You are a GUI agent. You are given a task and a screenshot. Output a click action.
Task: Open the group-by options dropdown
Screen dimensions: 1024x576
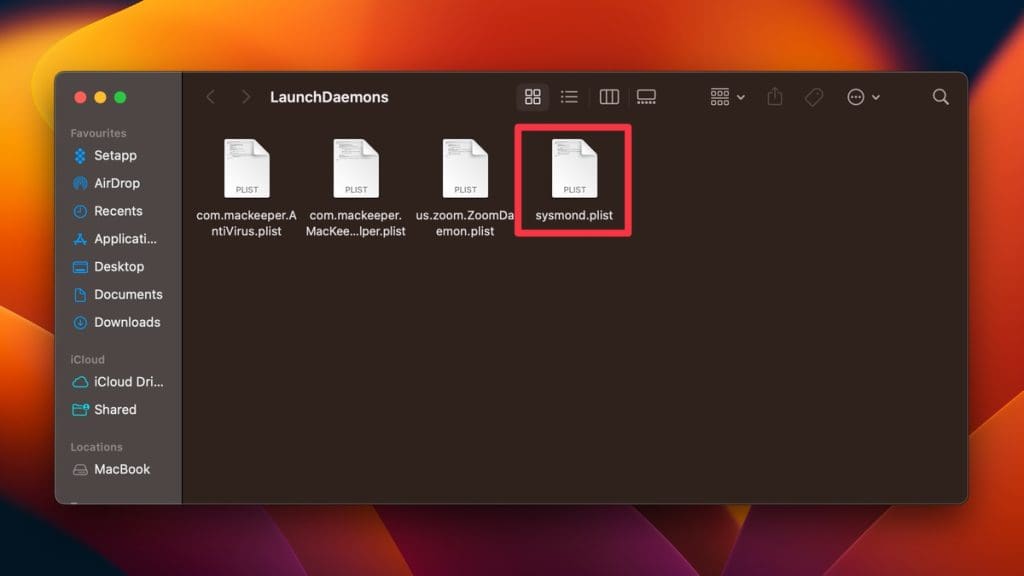727,97
